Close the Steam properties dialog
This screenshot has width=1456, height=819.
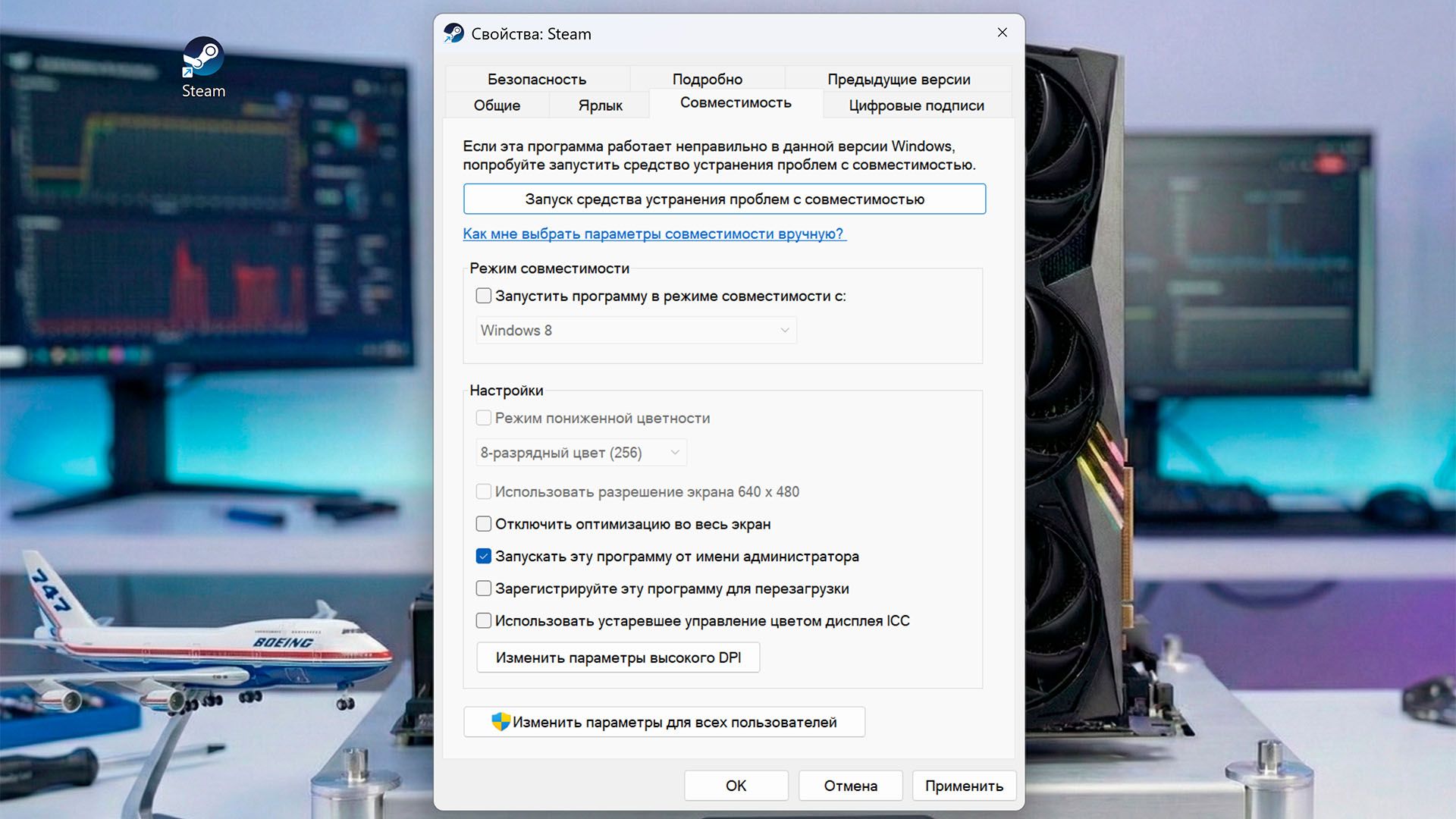(1002, 33)
